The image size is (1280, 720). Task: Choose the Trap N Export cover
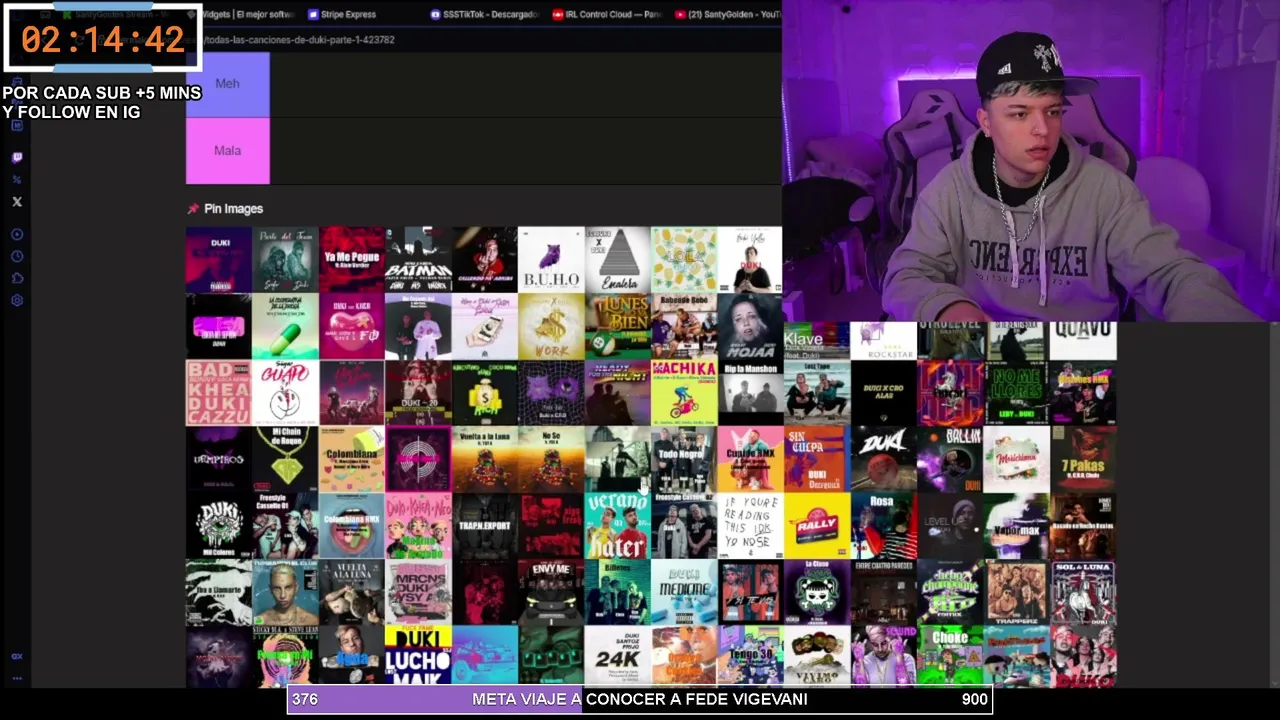(484, 526)
